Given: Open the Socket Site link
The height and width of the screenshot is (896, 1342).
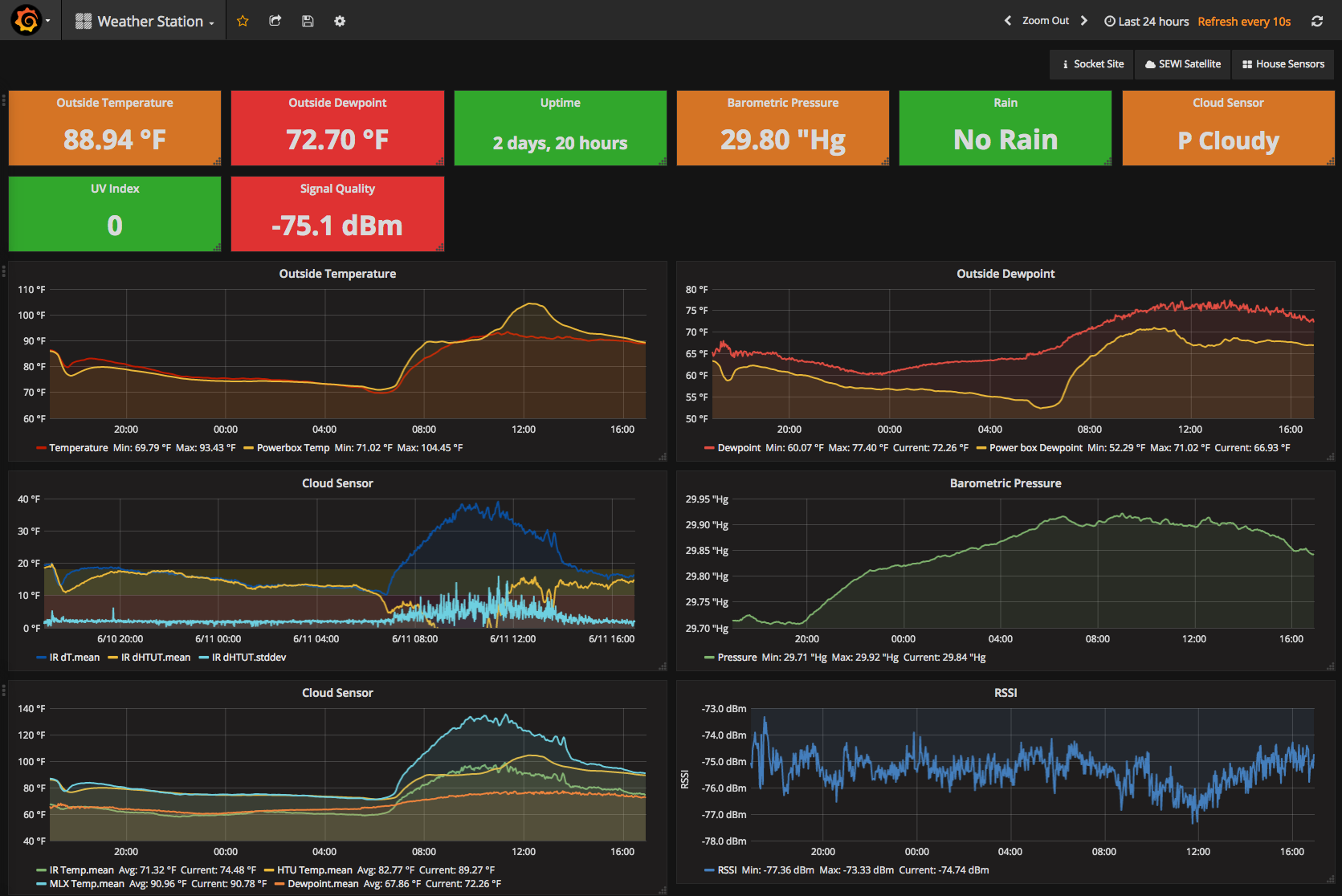Looking at the screenshot, I should coord(1092,64).
